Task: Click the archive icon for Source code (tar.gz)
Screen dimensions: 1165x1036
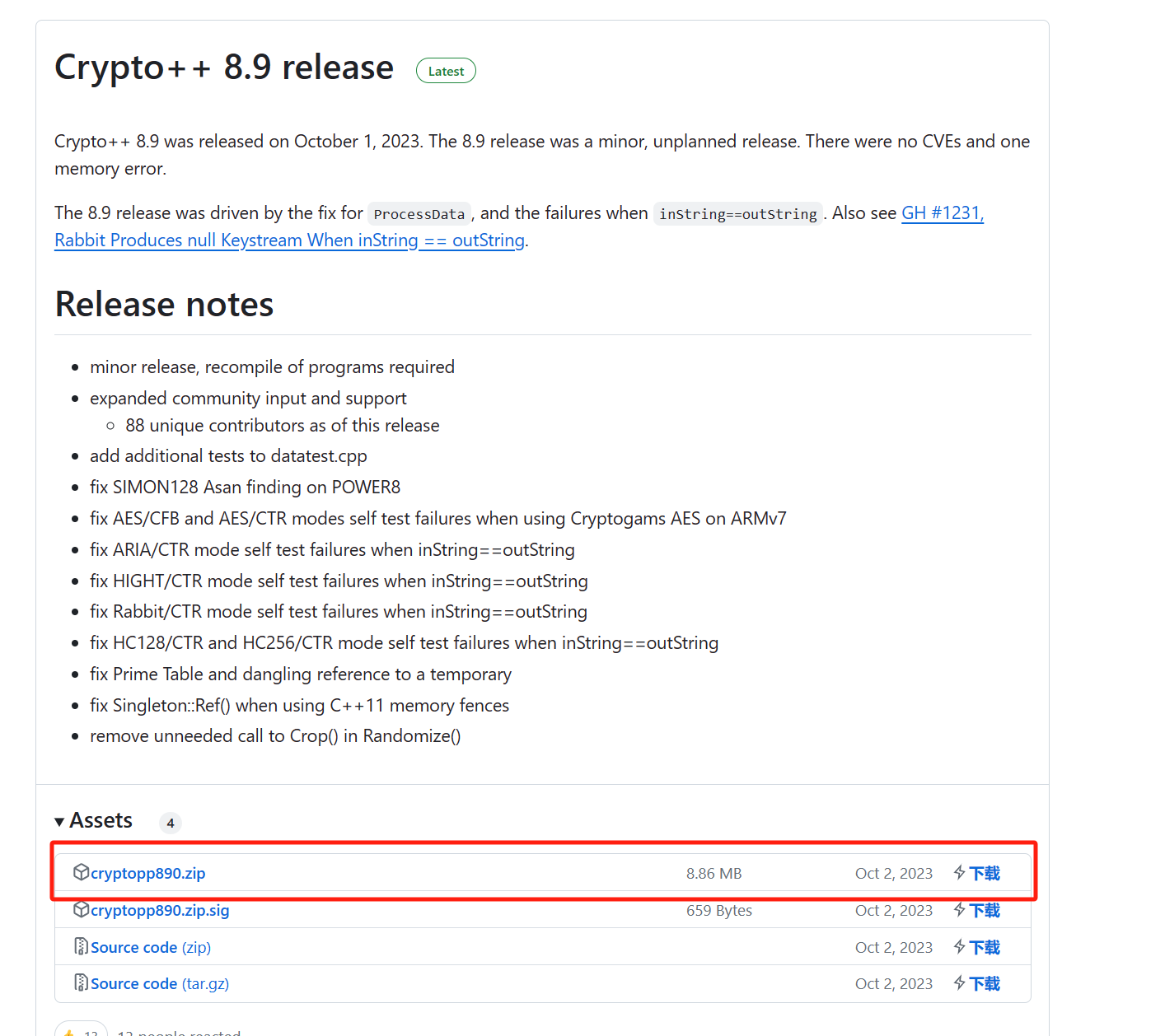Action: (80, 982)
